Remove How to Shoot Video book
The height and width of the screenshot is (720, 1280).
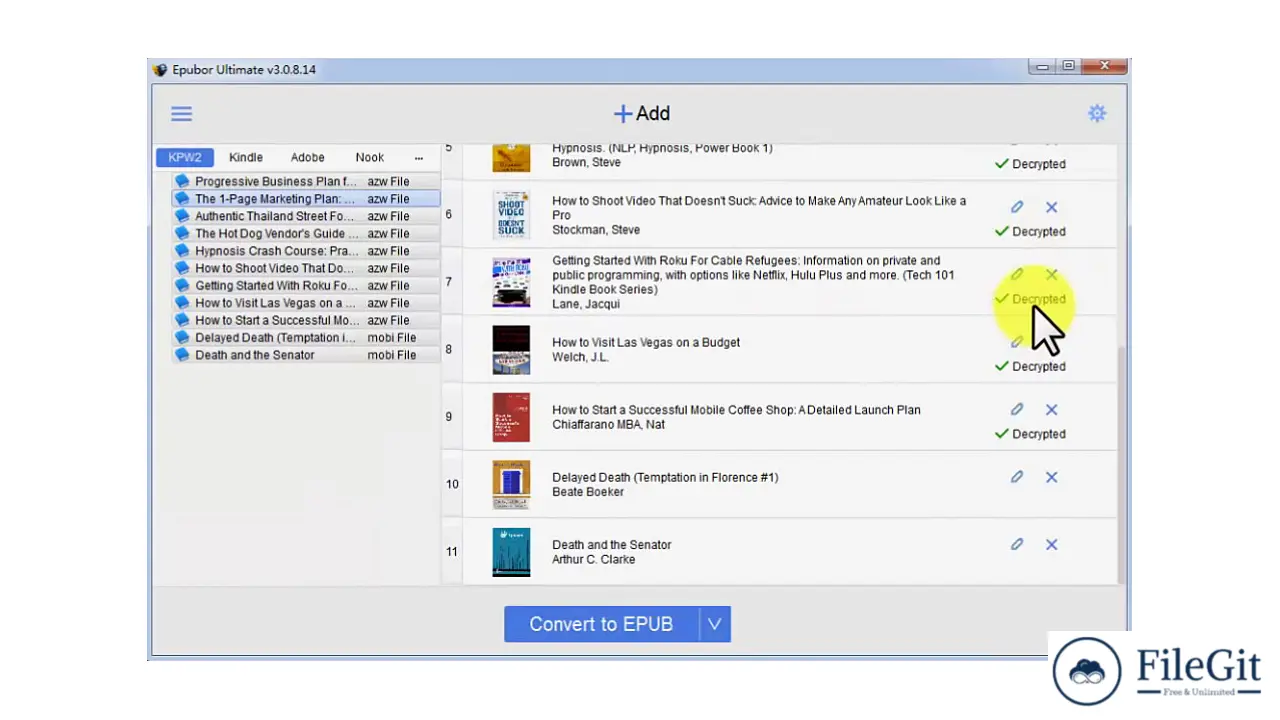click(1051, 207)
